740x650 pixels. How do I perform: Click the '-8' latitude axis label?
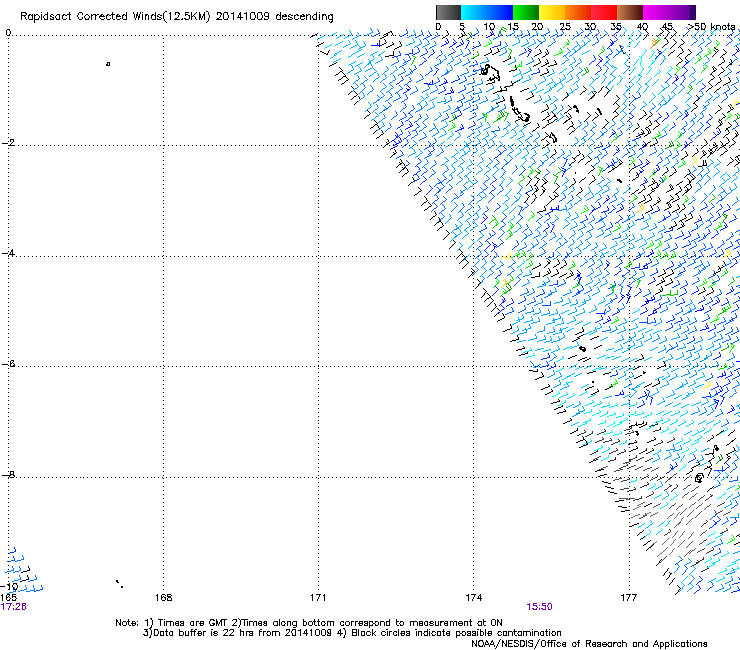8,474
